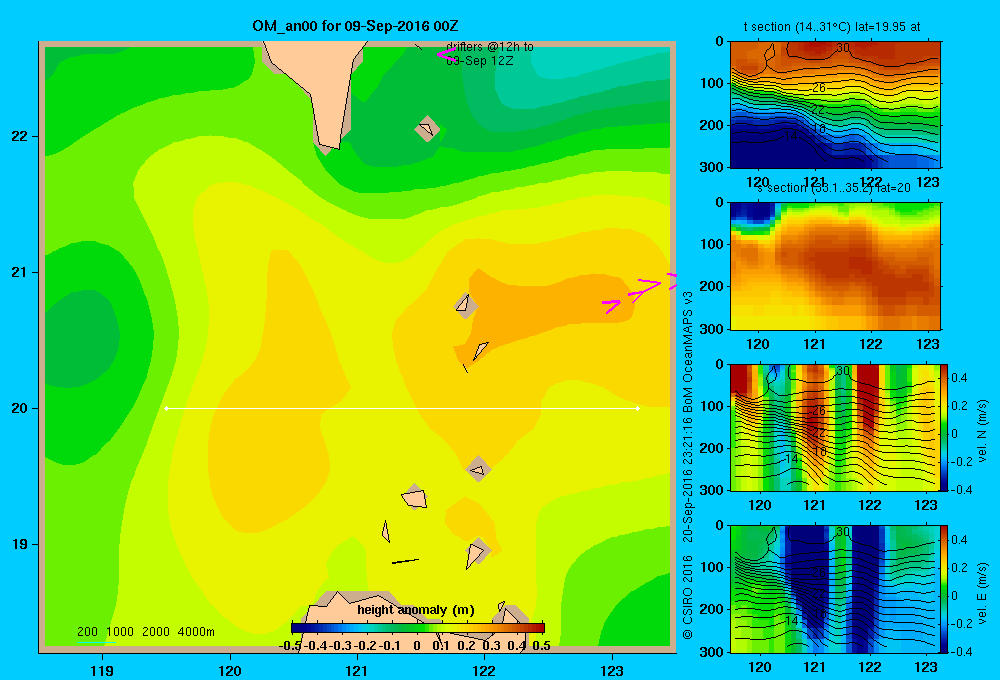Click the main map's longitude 123 axis label
Screen dimensions: 1000x680
(x=612, y=670)
